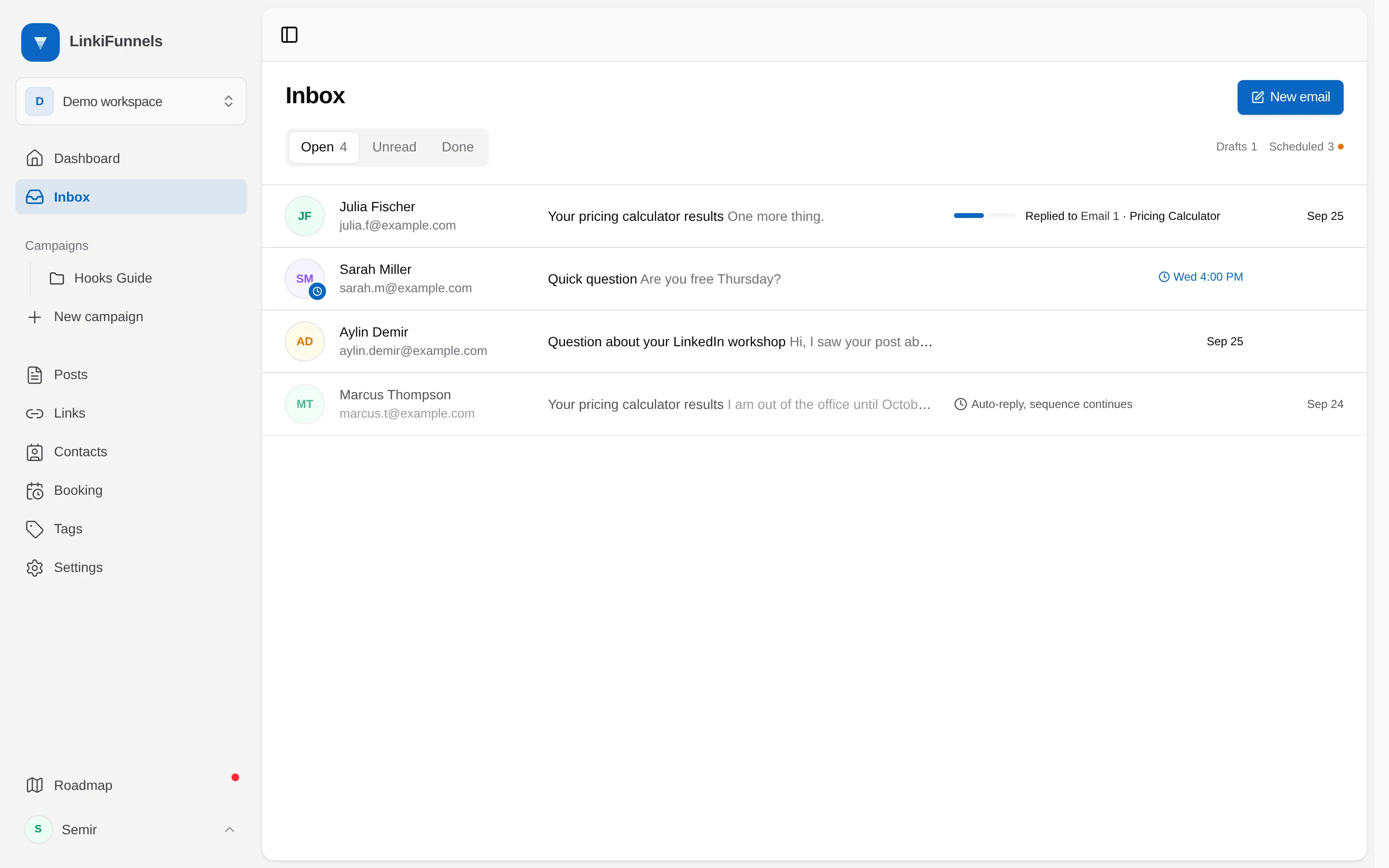The width and height of the screenshot is (1389, 868).
Task: Open Contacts in the sidebar
Action: pos(131,452)
